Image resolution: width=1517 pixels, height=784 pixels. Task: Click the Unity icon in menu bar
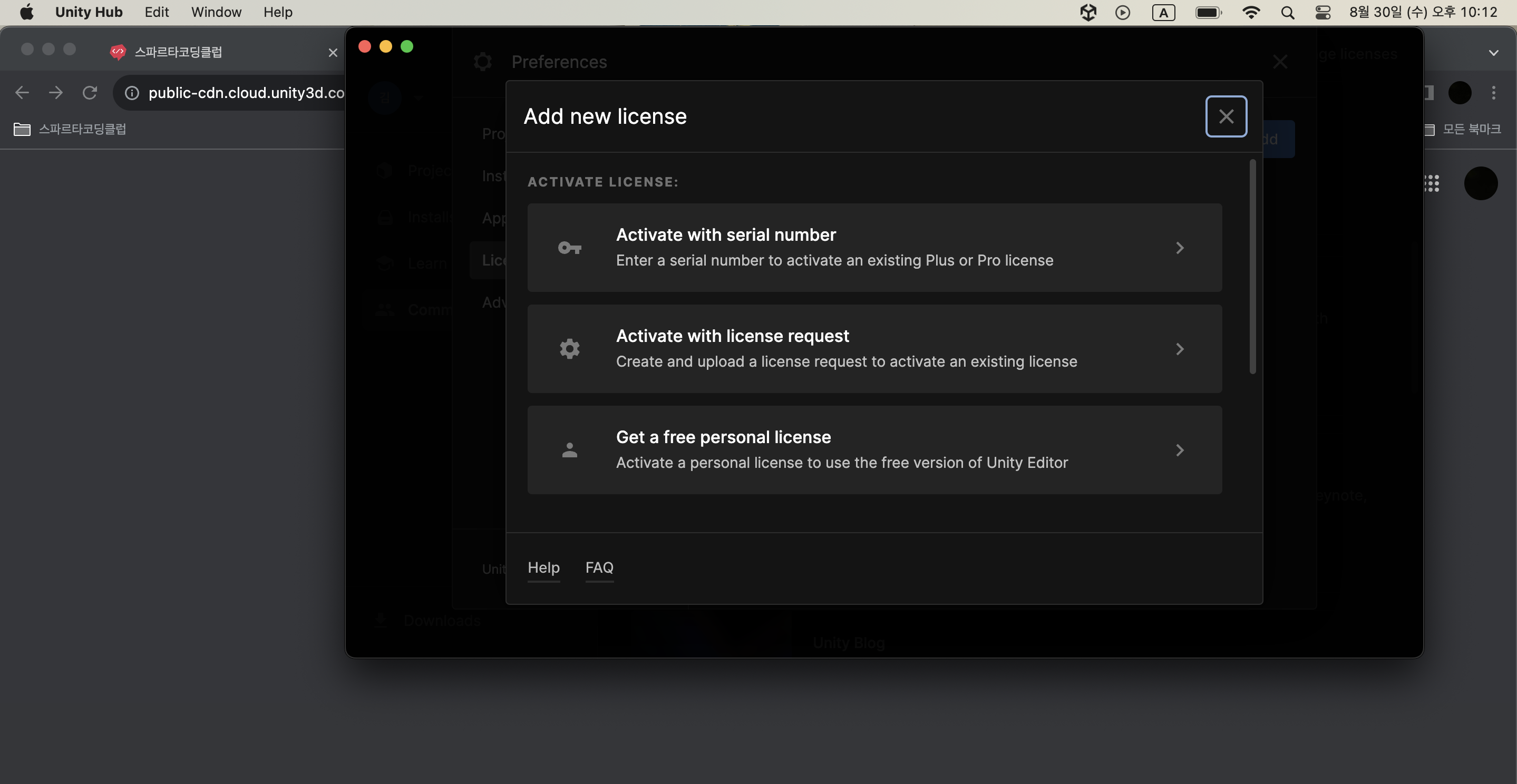tap(1088, 12)
